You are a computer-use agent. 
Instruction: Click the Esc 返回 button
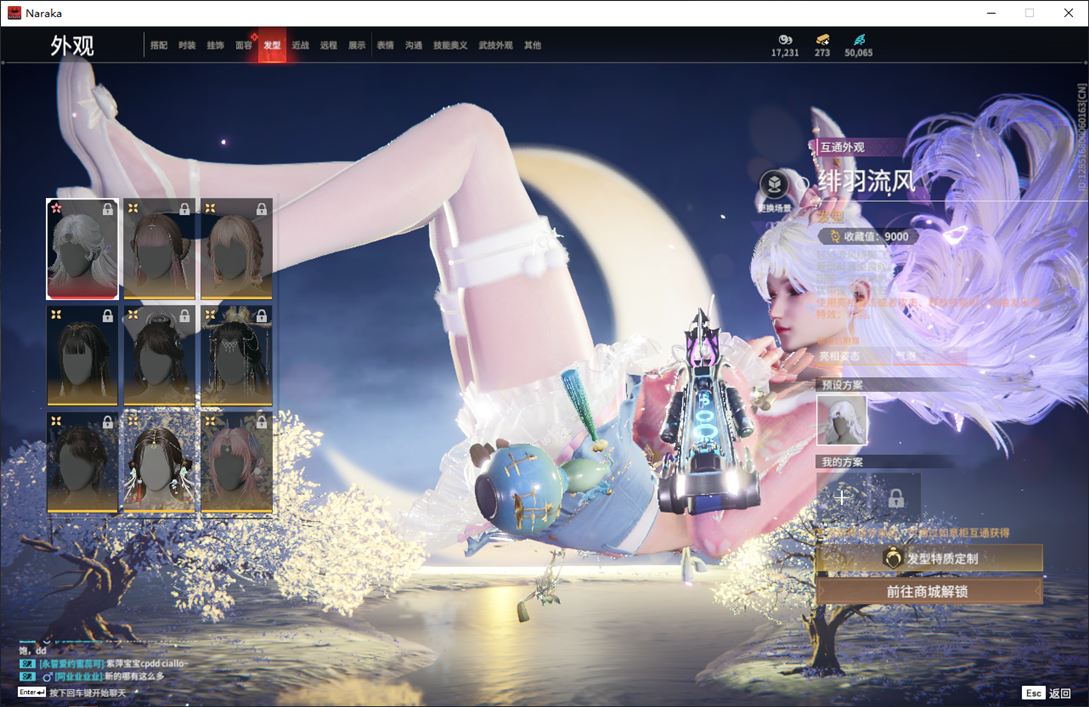coord(1047,693)
